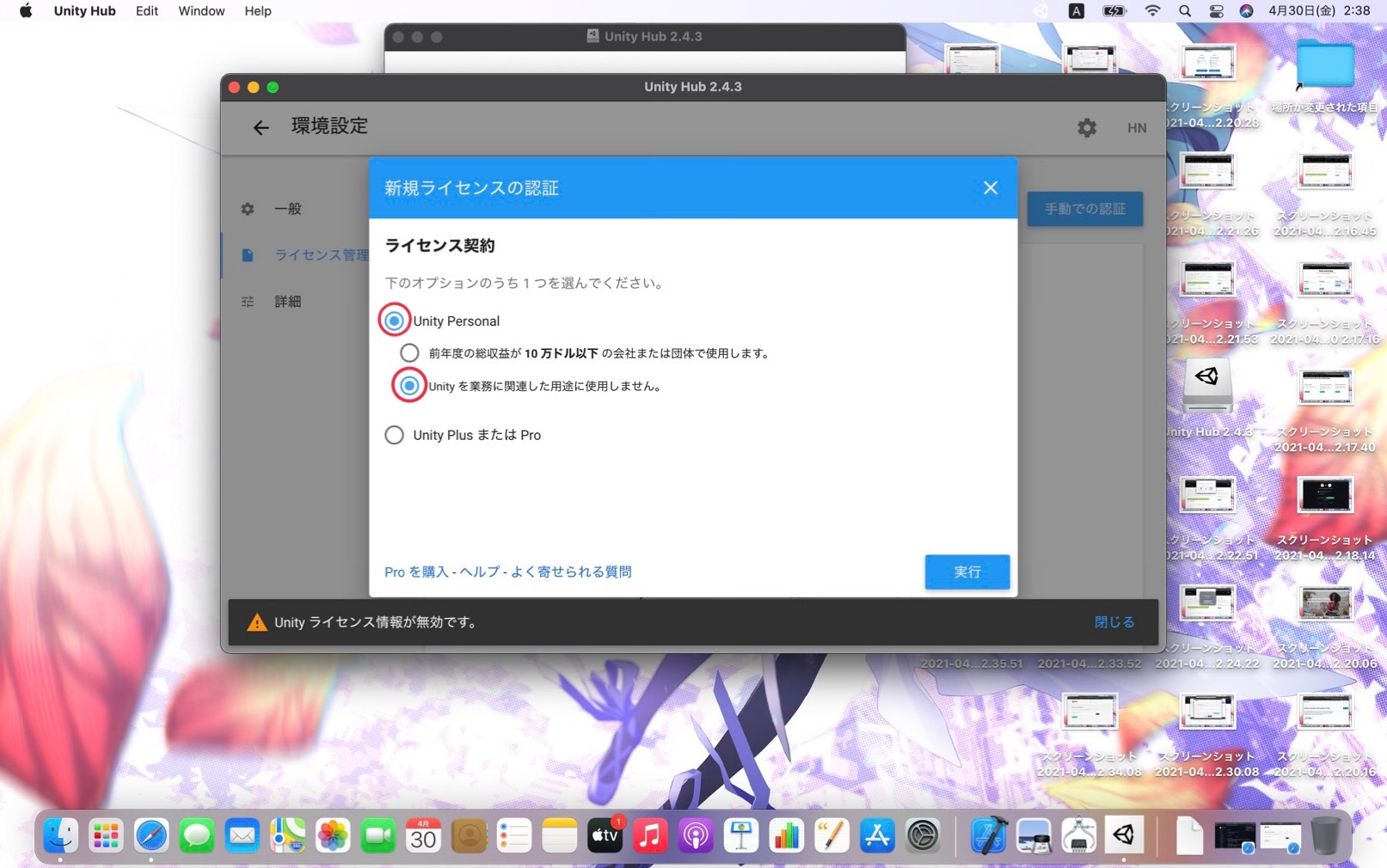Select the 10万ドル以下 revenue radio option
The image size is (1387, 868).
(409, 353)
